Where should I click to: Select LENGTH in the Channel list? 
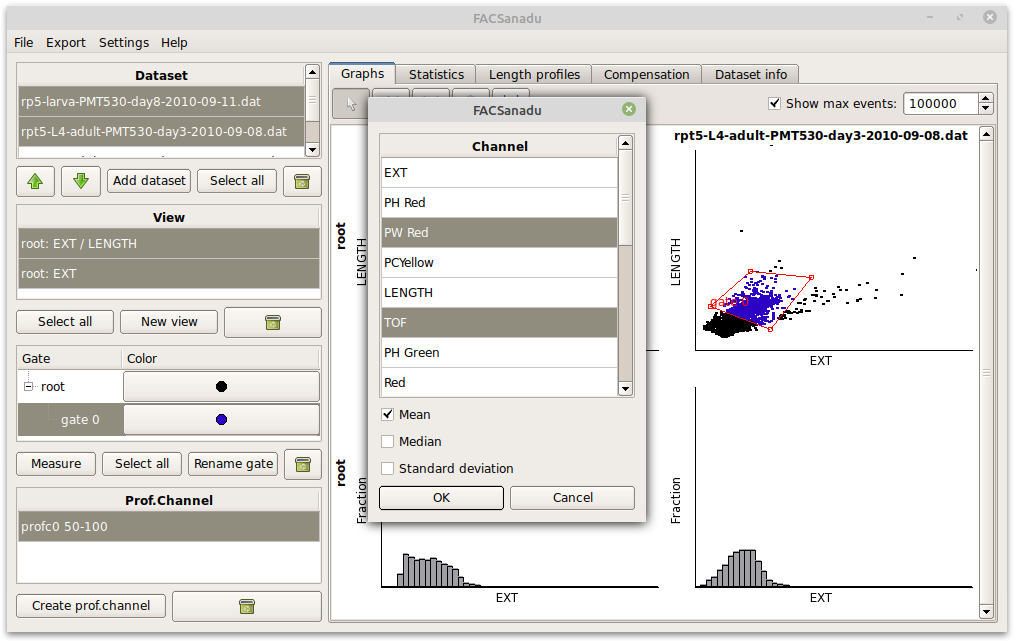point(499,293)
